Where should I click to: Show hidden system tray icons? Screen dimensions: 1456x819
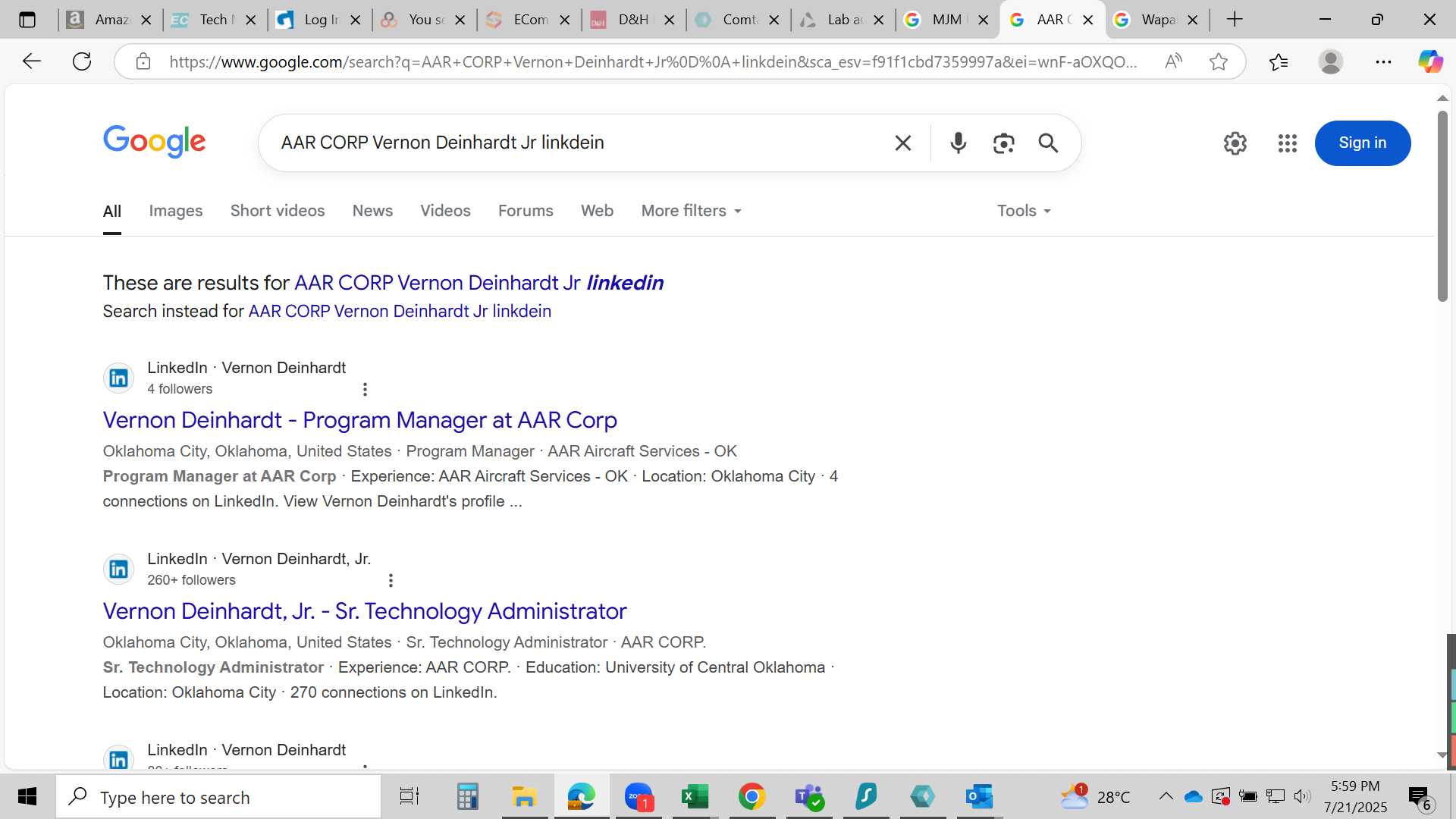click(x=1166, y=796)
